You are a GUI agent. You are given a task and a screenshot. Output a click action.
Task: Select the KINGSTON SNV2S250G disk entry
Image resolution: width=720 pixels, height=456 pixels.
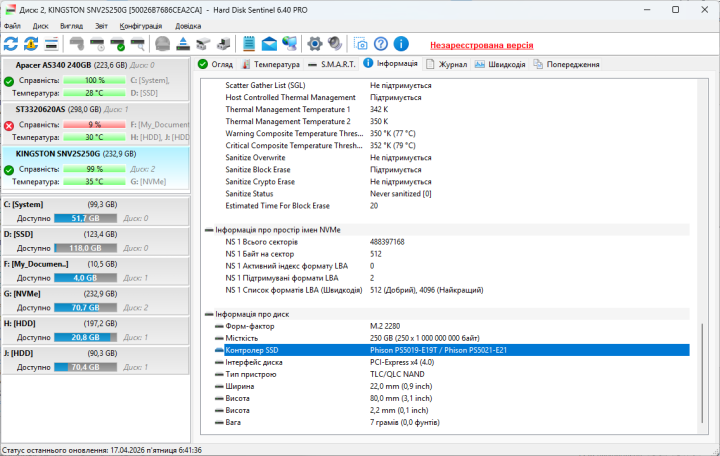[96, 168]
